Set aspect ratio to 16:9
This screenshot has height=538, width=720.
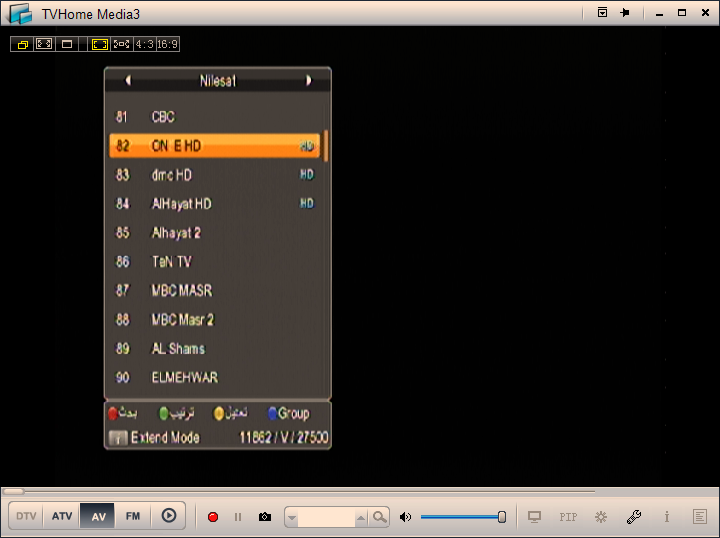pos(167,44)
